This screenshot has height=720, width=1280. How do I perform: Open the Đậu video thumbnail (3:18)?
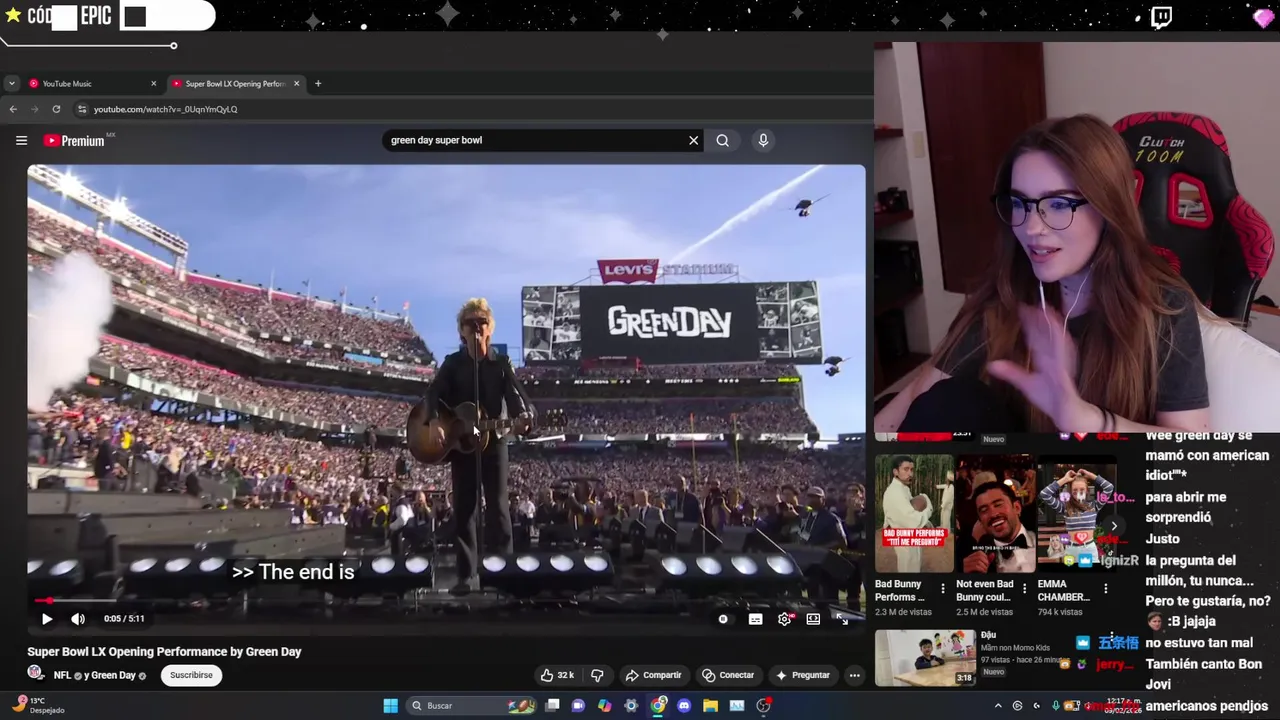(x=925, y=657)
